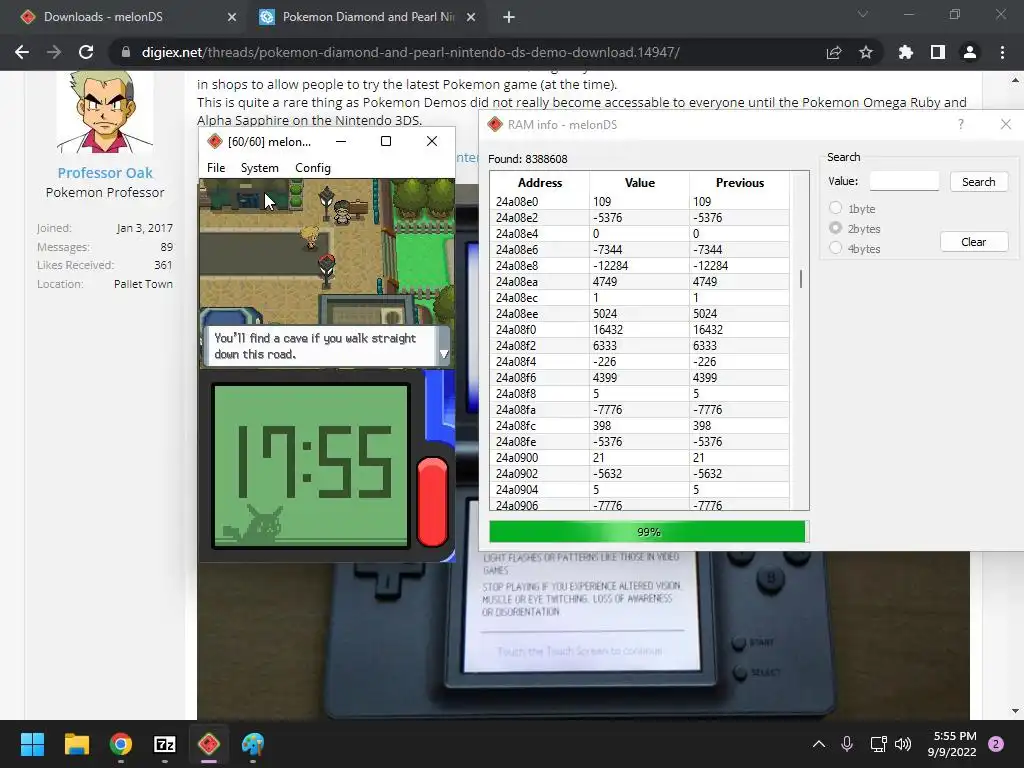Click the site lock icon in address bar
Viewport: 1024px width, 768px height.
[x=126, y=52]
